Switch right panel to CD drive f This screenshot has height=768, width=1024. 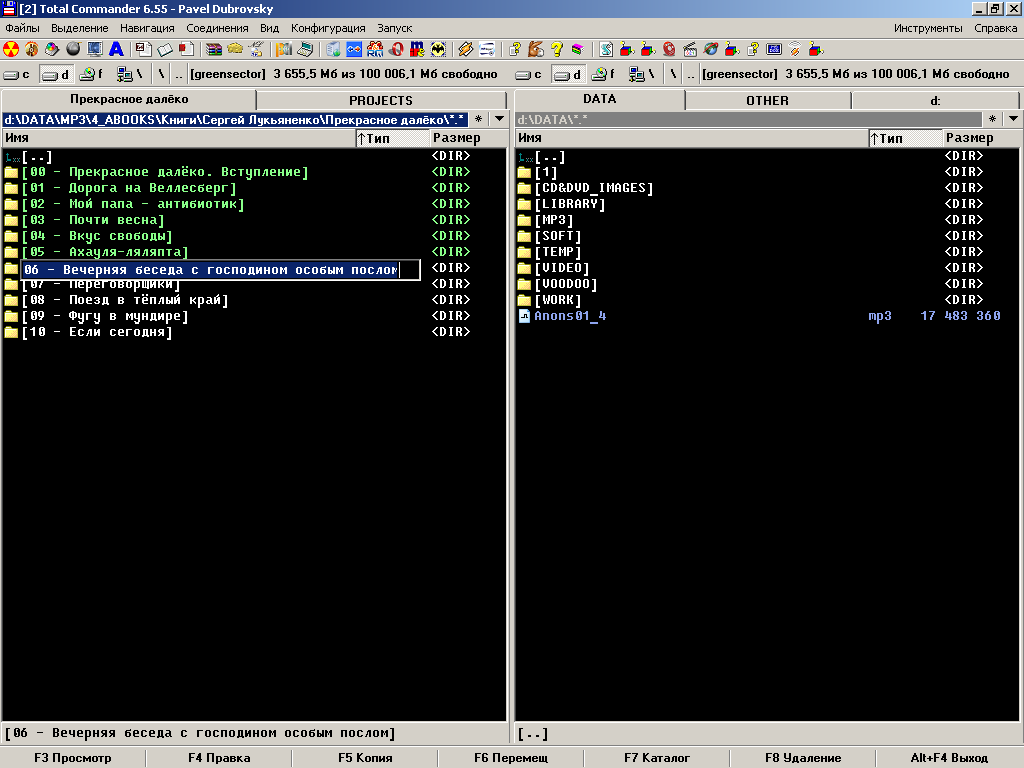604,74
